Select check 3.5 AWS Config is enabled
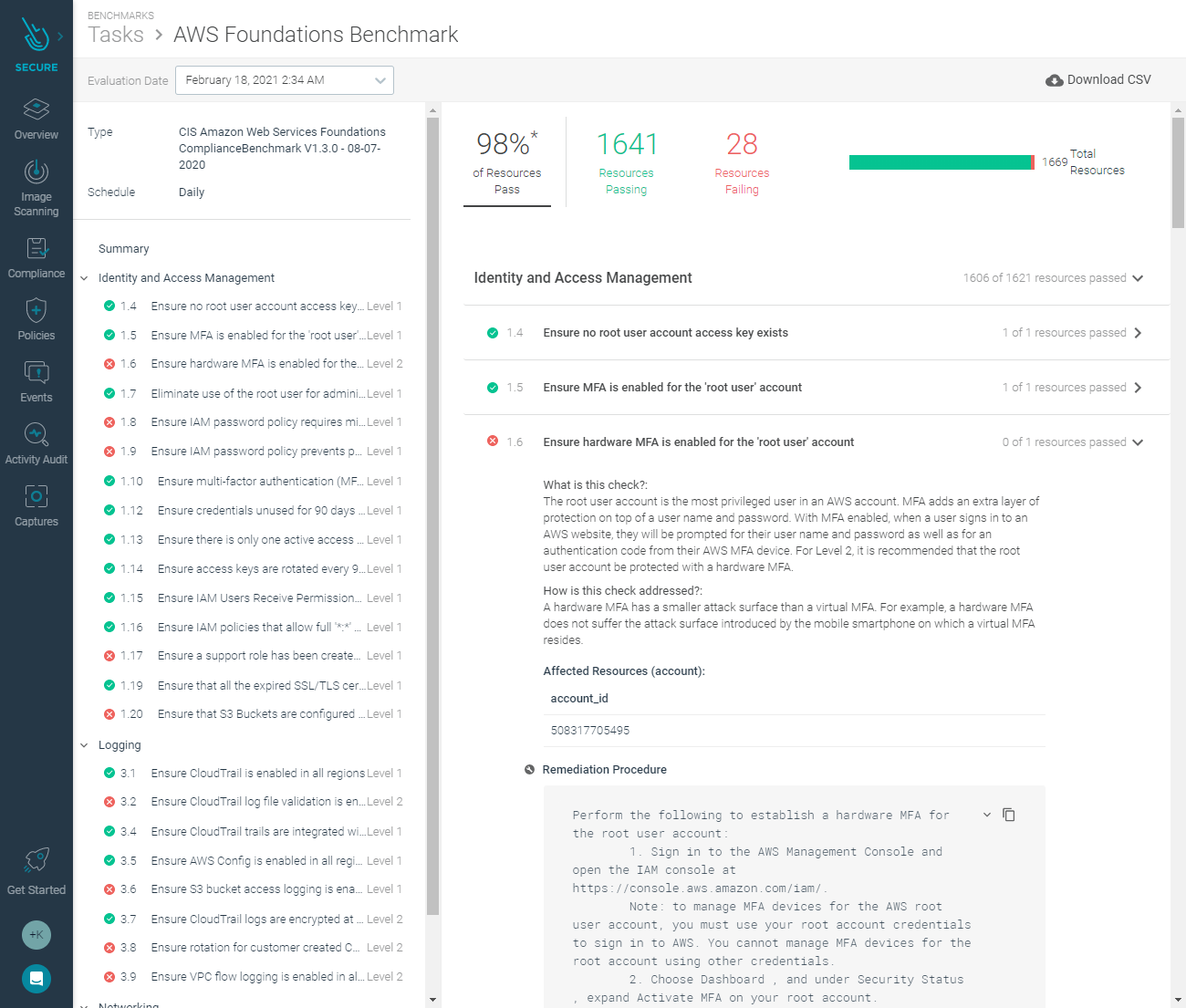1186x1008 pixels. coord(253,860)
